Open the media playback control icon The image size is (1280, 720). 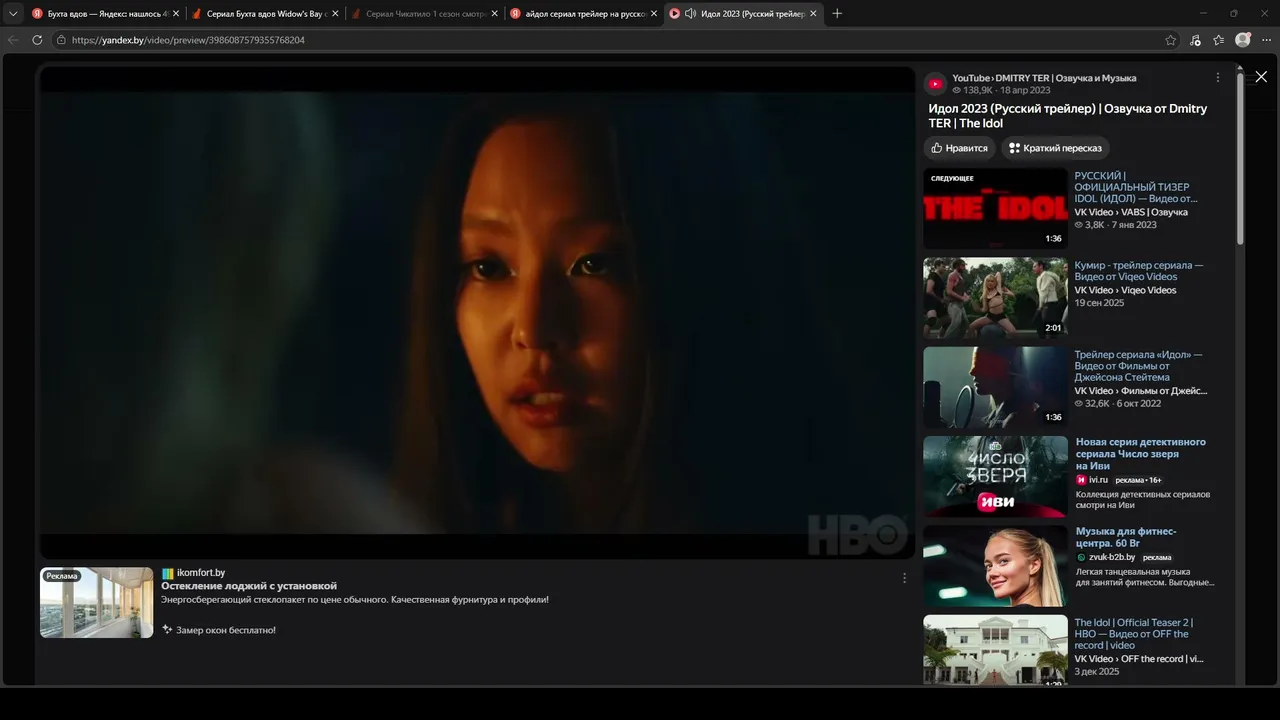tap(1195, 40)
